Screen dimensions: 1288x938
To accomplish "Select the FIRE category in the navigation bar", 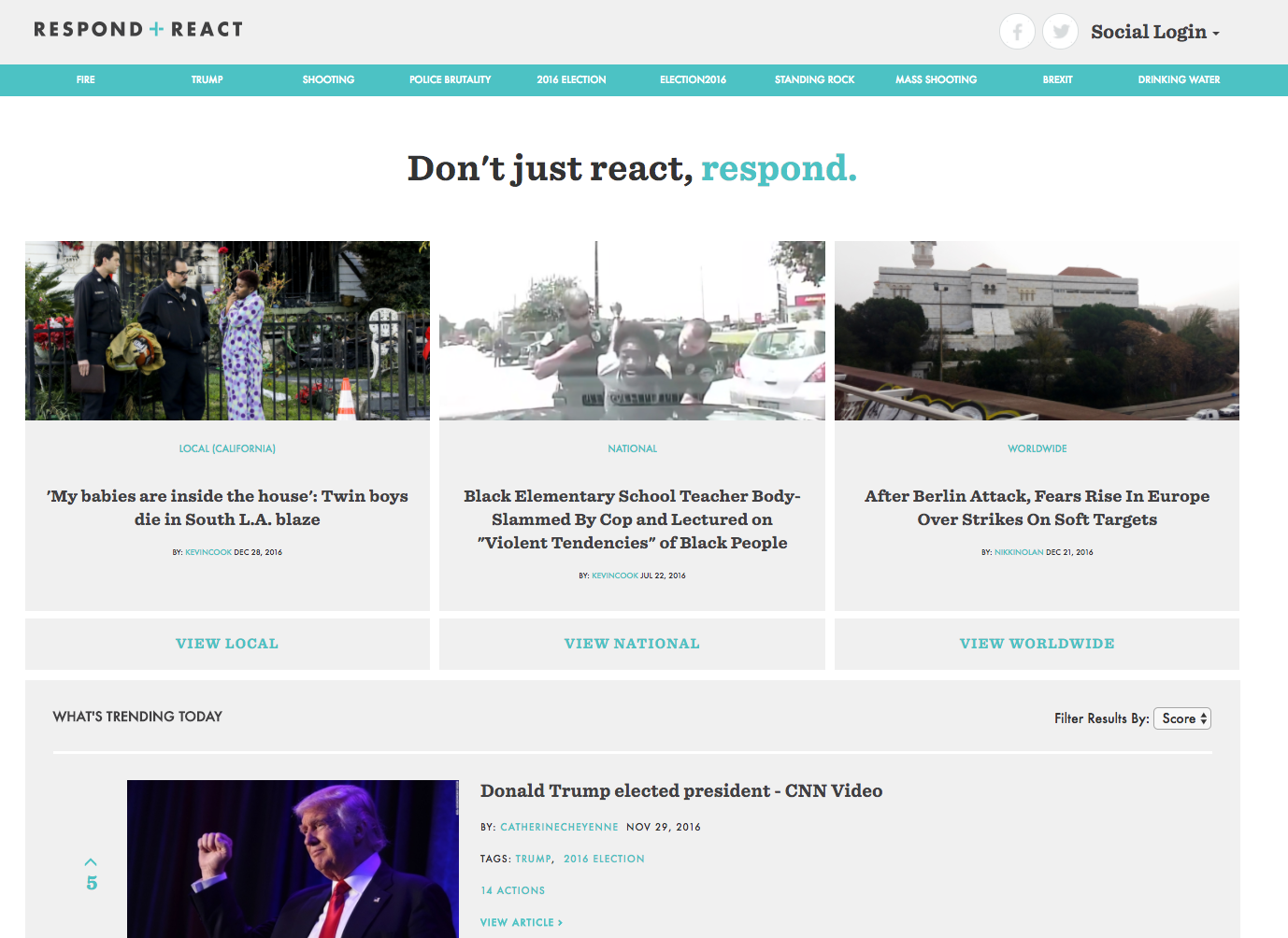I will point(85,79).
